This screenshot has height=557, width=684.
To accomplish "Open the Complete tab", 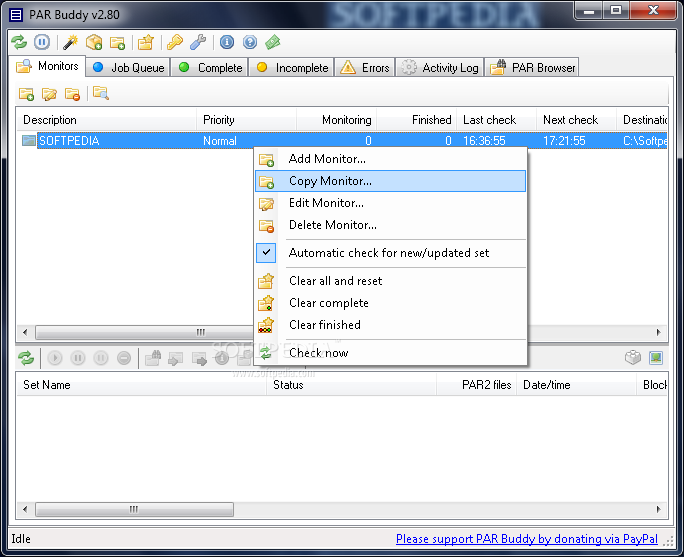I will pos(210,68).
